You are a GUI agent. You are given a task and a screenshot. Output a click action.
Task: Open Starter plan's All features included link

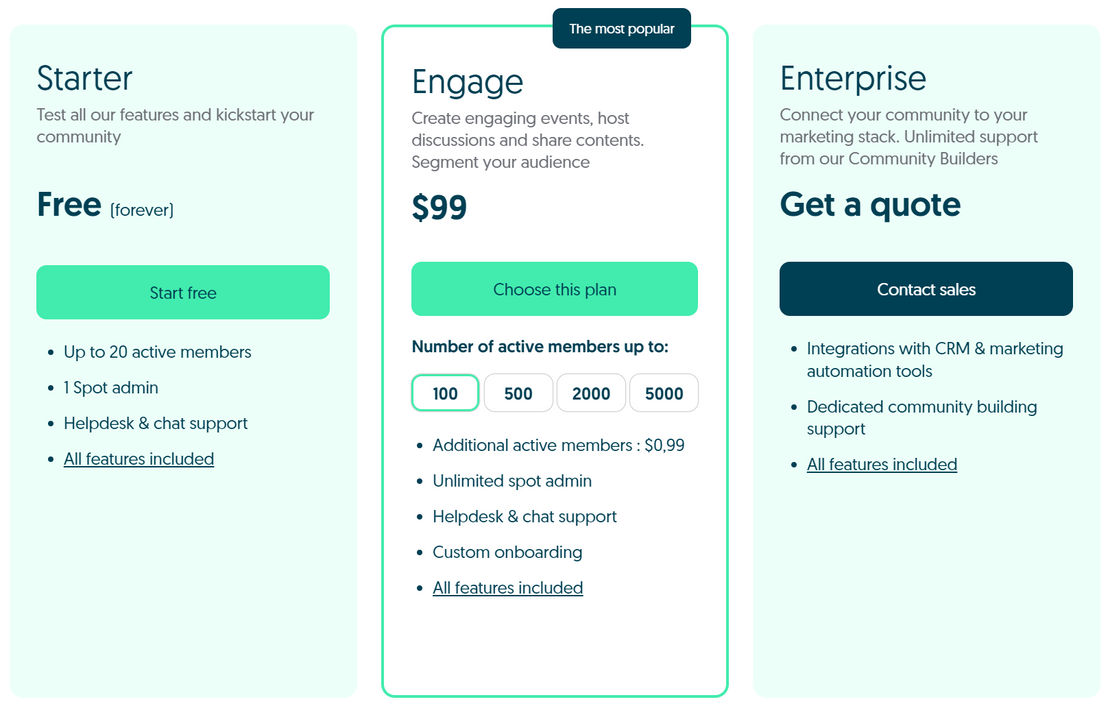tap(138, 459)
